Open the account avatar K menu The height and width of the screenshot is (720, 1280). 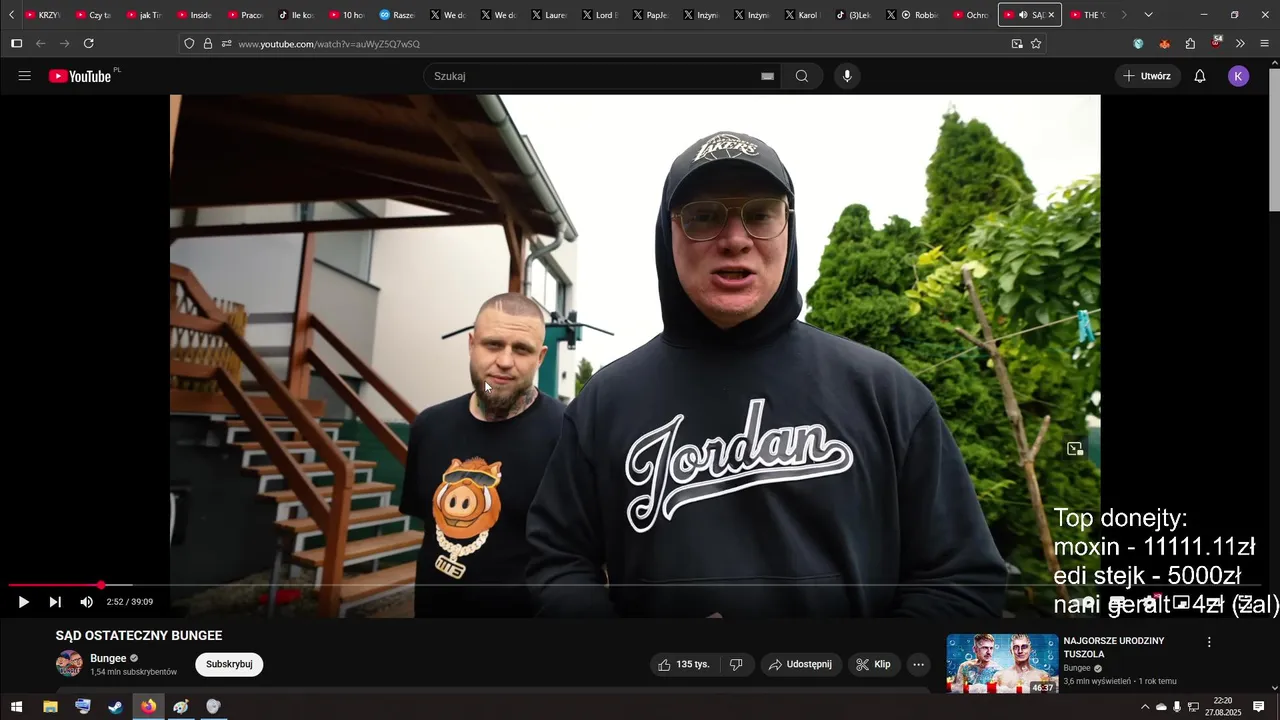(1239, 76)
